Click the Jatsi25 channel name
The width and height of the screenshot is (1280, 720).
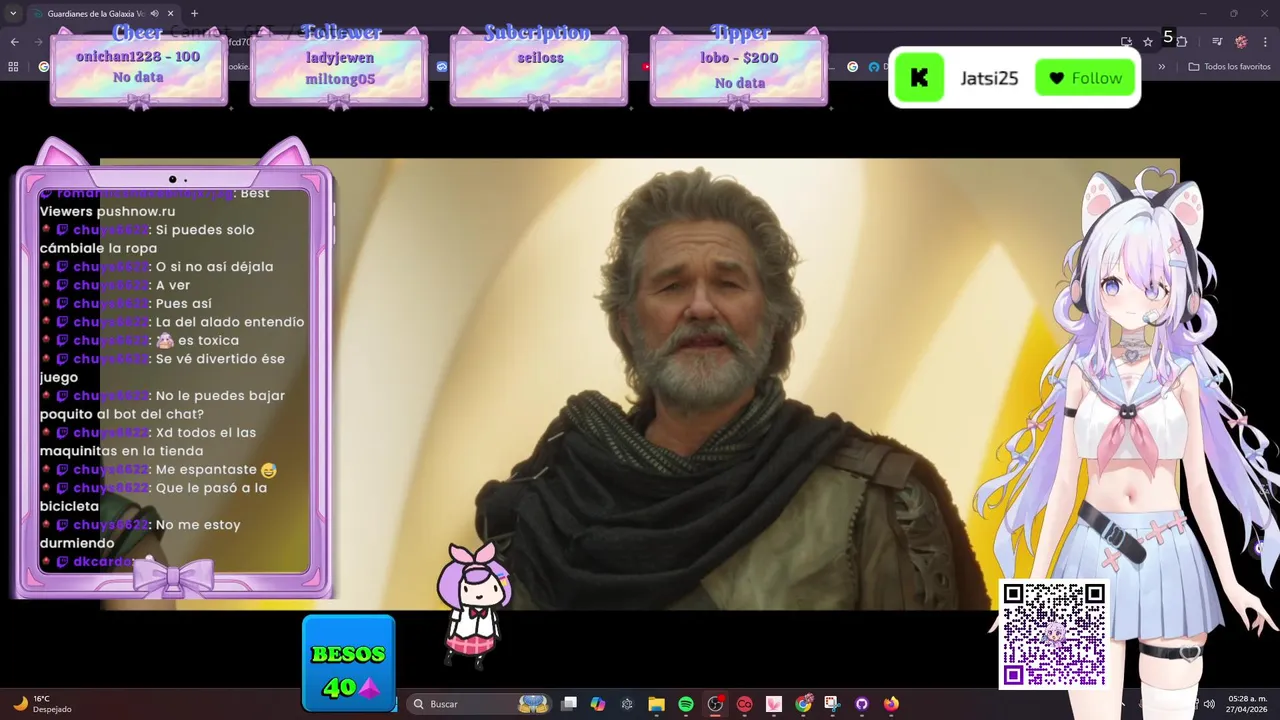coord(989,78)
